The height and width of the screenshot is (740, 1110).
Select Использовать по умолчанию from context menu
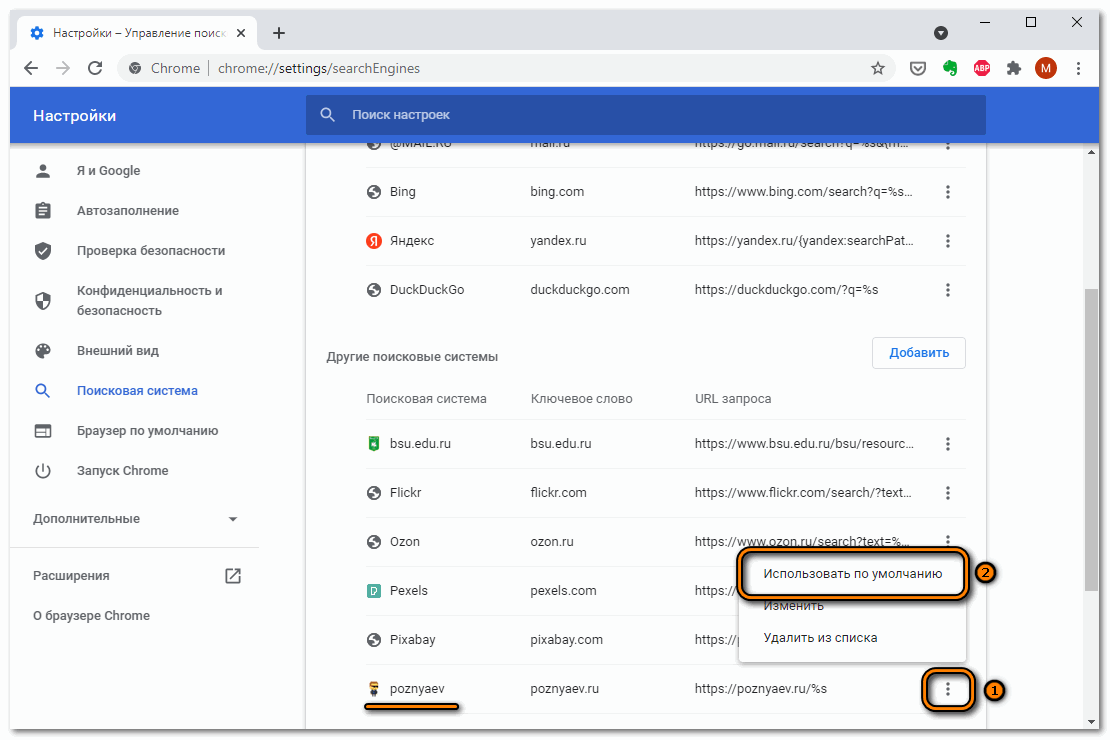click(852, 574)
